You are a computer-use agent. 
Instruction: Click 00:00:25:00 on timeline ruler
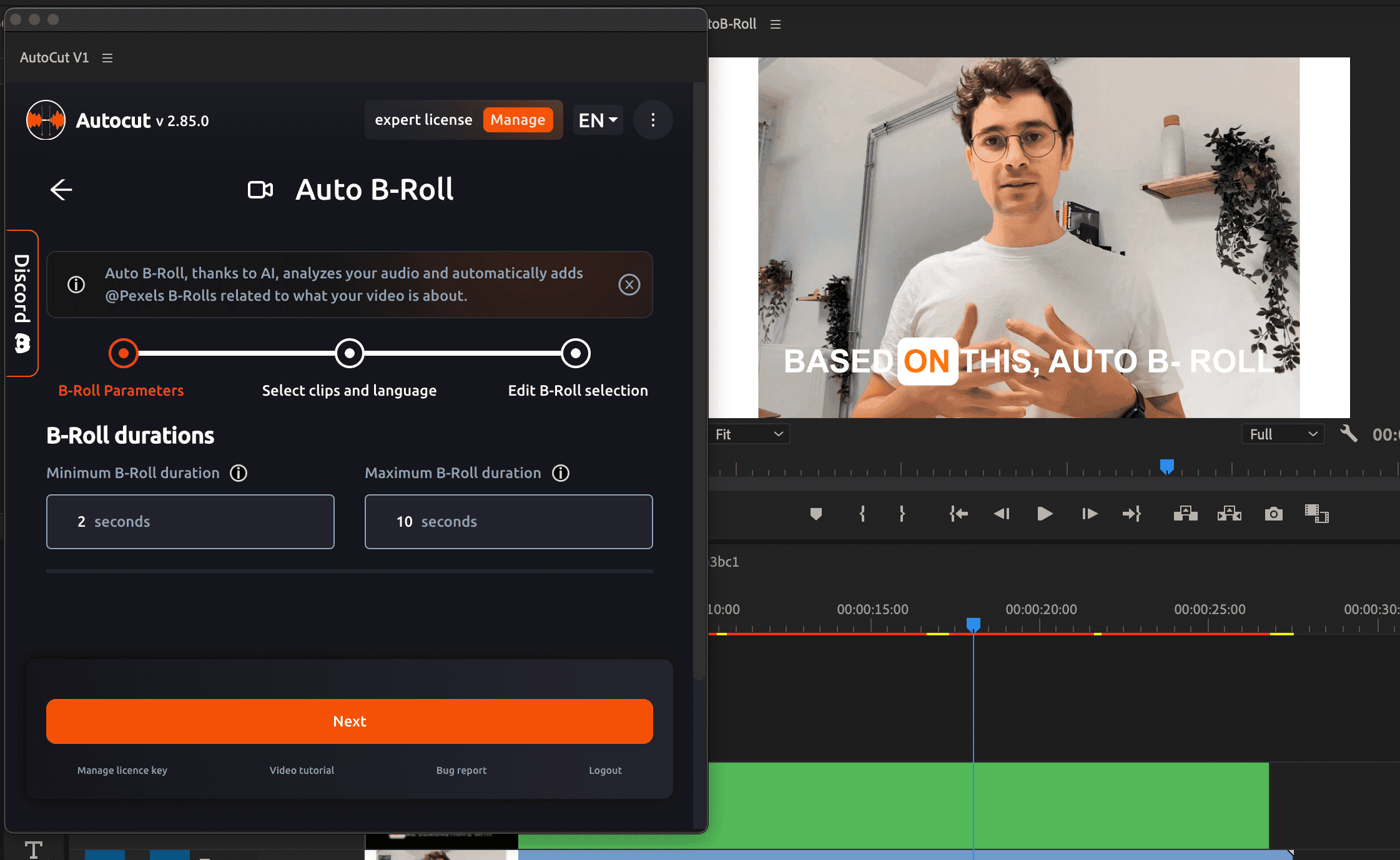(x=1210, y=609)
